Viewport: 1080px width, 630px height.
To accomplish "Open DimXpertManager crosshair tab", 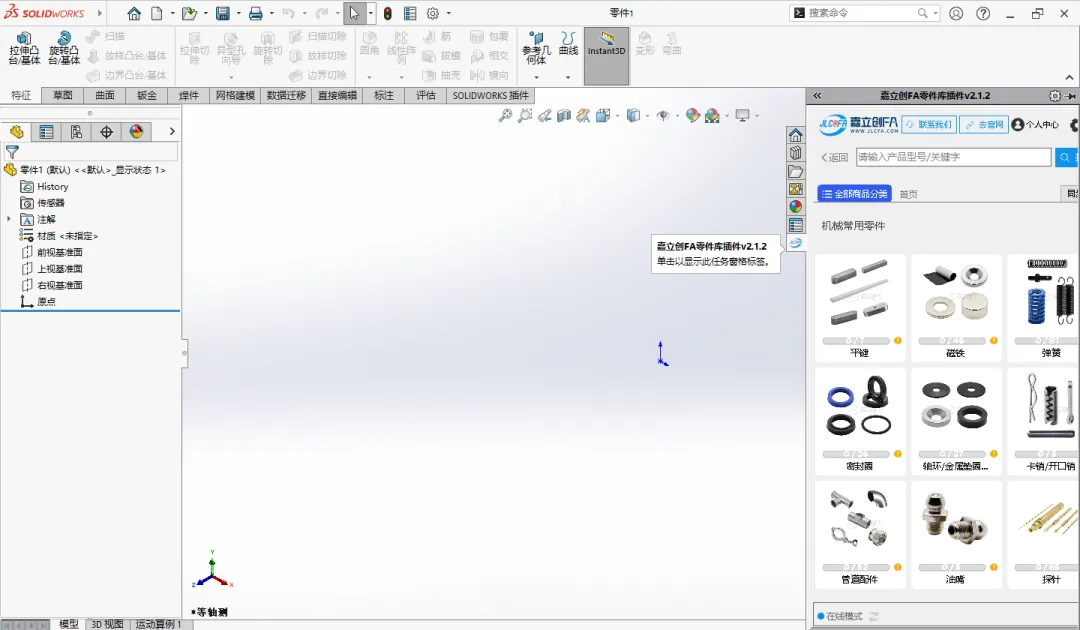I will click(x=106, y=132).
